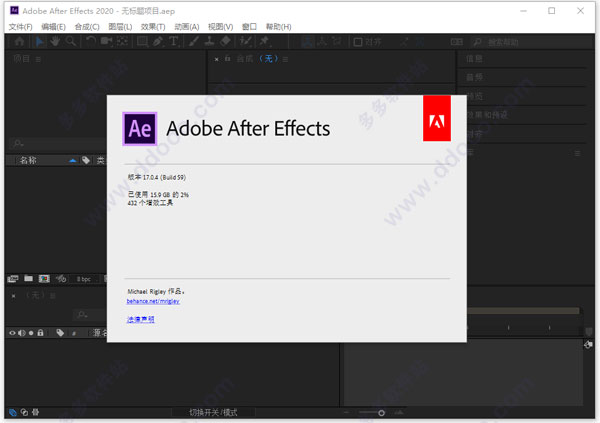Click 切换开关/模式 toggle switches button
600x423 pixels.
click(214, 413)
